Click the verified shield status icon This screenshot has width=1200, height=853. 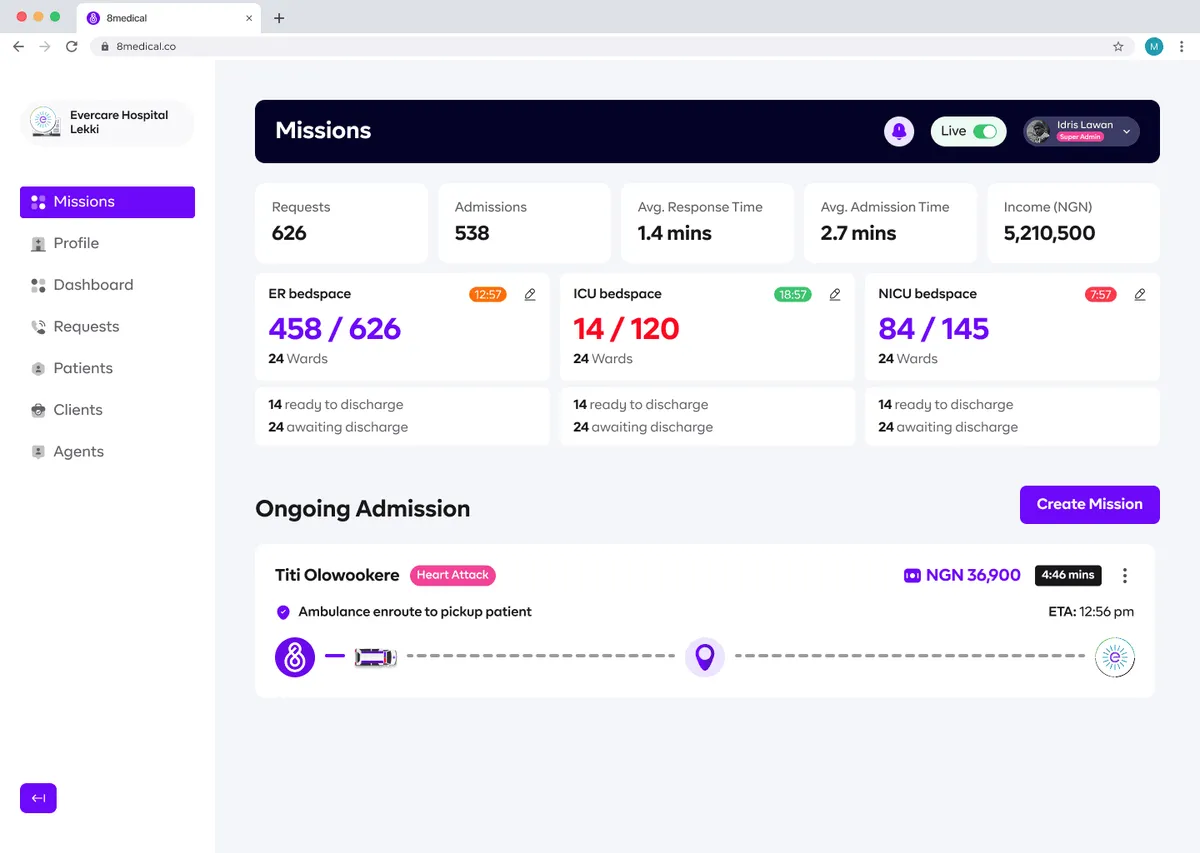283,612
